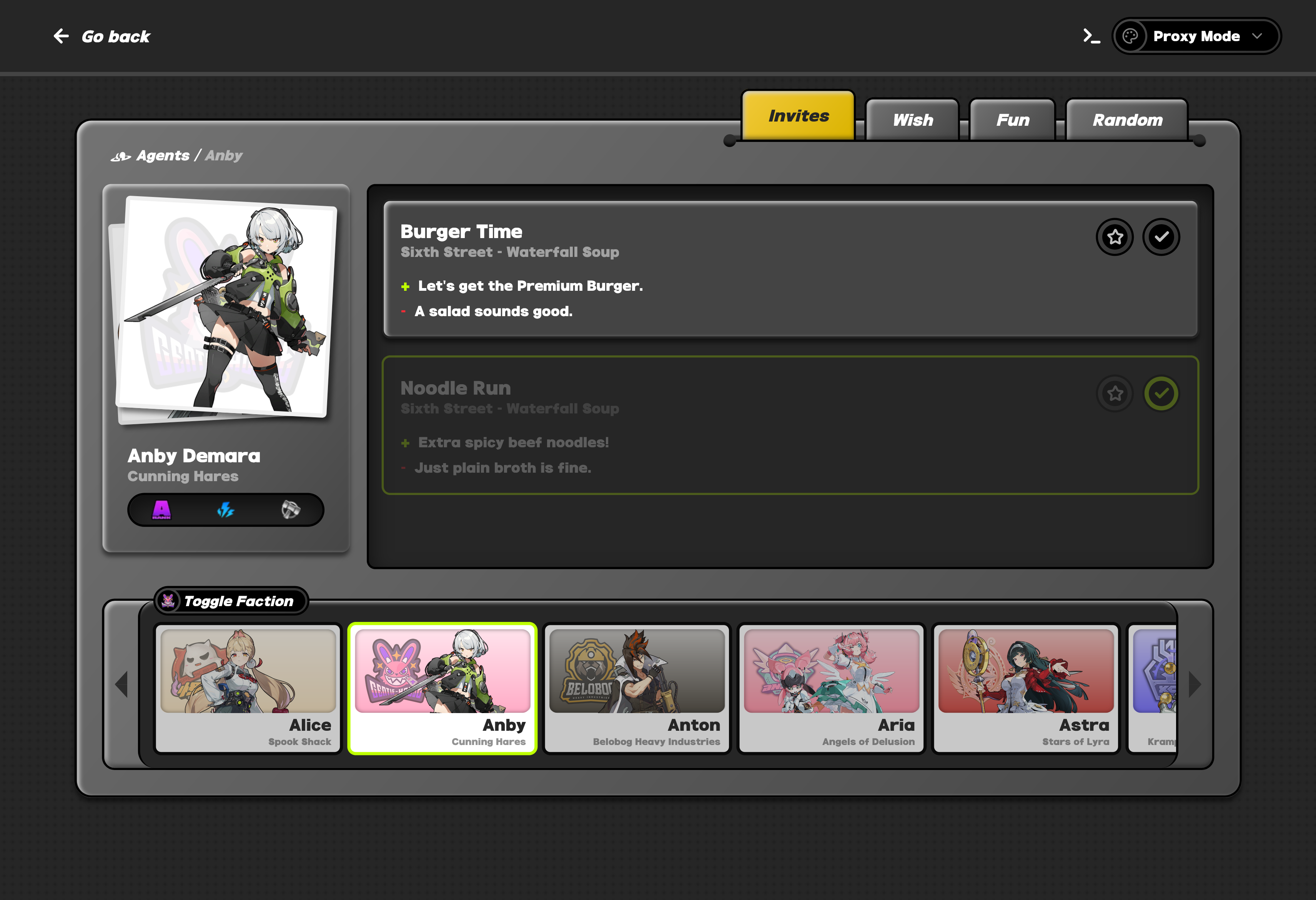1316x900 pixels.
Task: Select Astra from Stars of Lyra
Action: tap(1025, 688)
